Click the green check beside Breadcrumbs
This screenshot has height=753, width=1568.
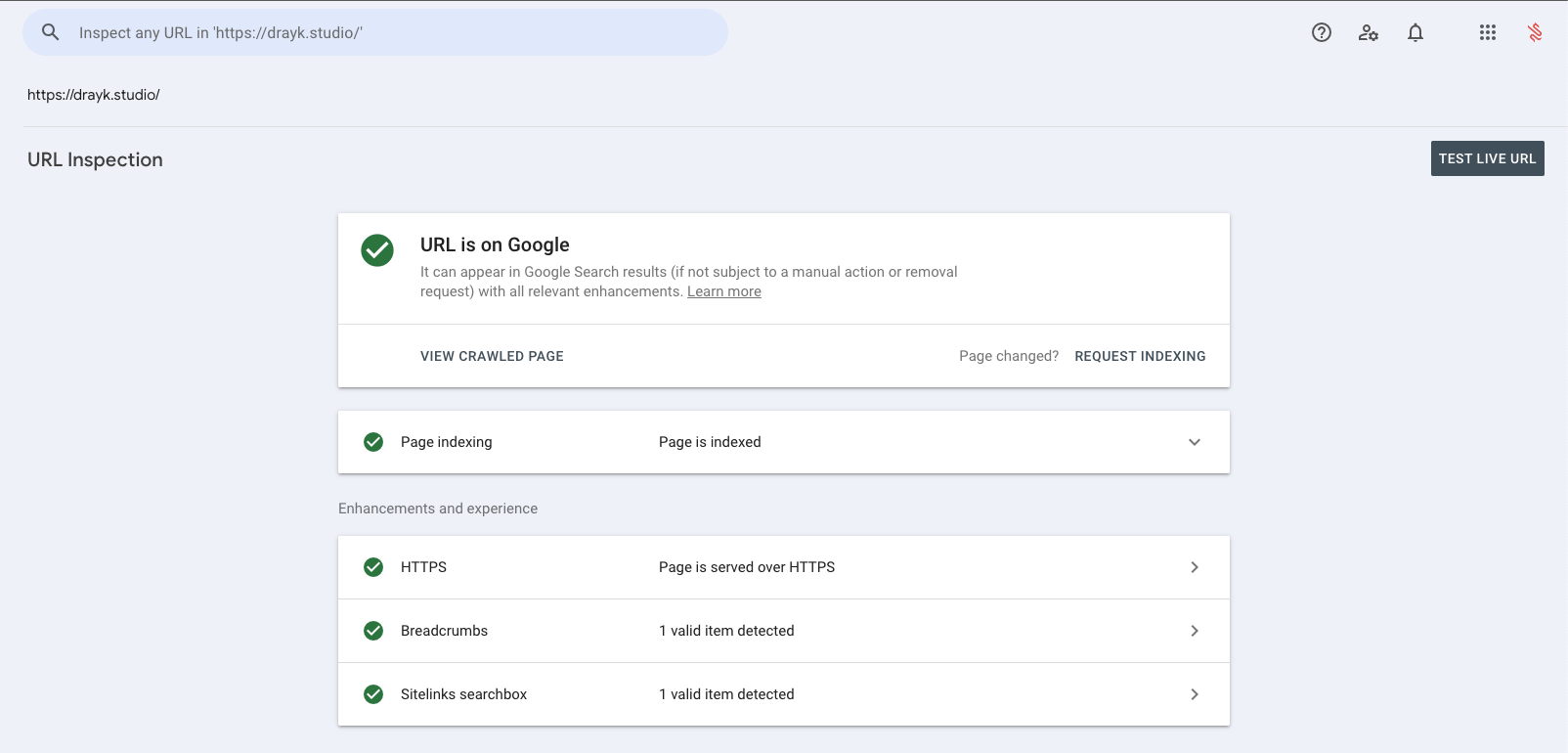click(x=373, y=631)
